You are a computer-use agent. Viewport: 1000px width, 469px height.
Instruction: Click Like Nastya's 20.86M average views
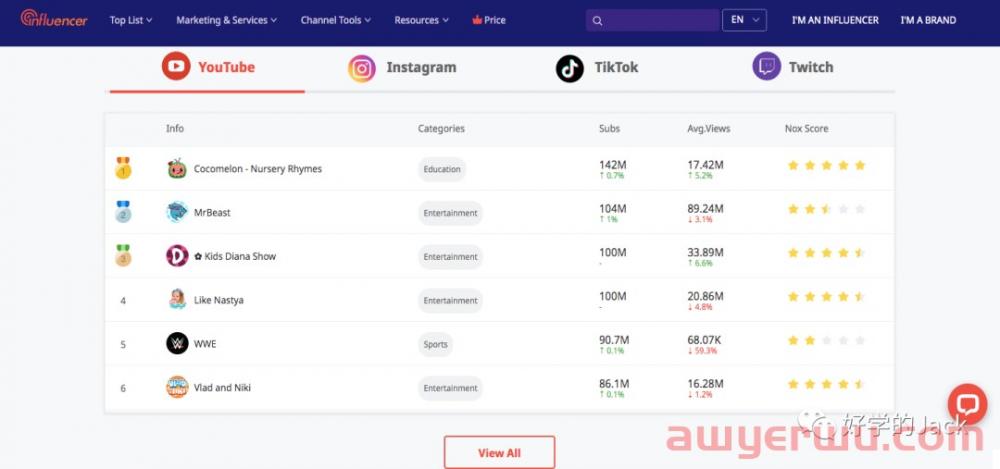[x=705, y=296]
